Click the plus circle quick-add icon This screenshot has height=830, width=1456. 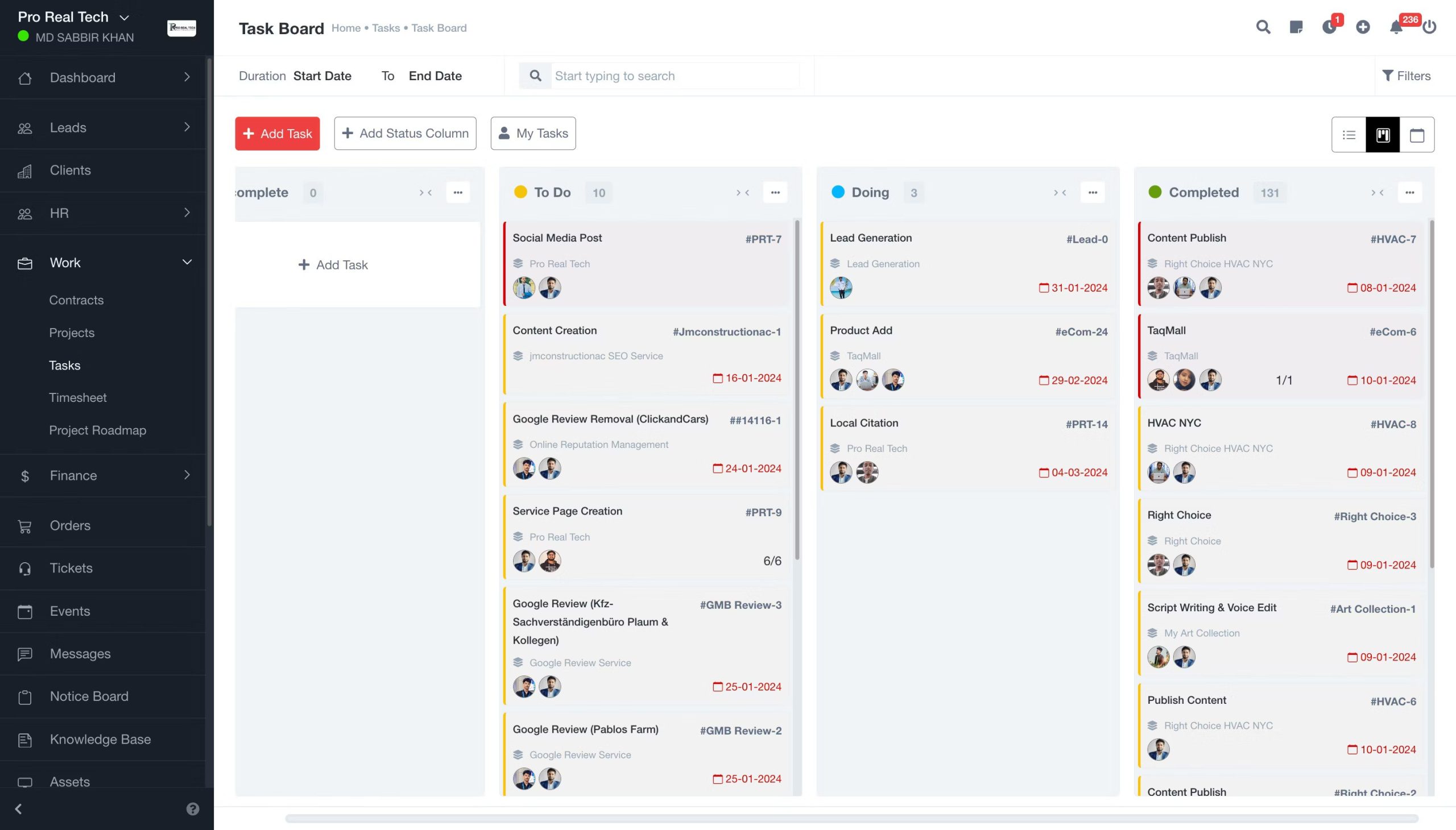1363,27
